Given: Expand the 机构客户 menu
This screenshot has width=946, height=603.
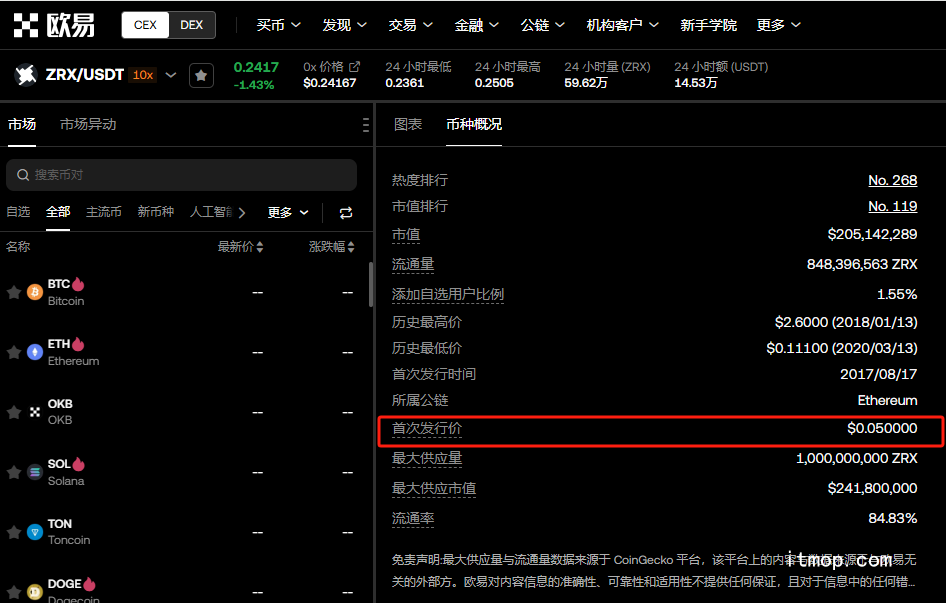Looking at the screenshot, I should pos(623,25).
